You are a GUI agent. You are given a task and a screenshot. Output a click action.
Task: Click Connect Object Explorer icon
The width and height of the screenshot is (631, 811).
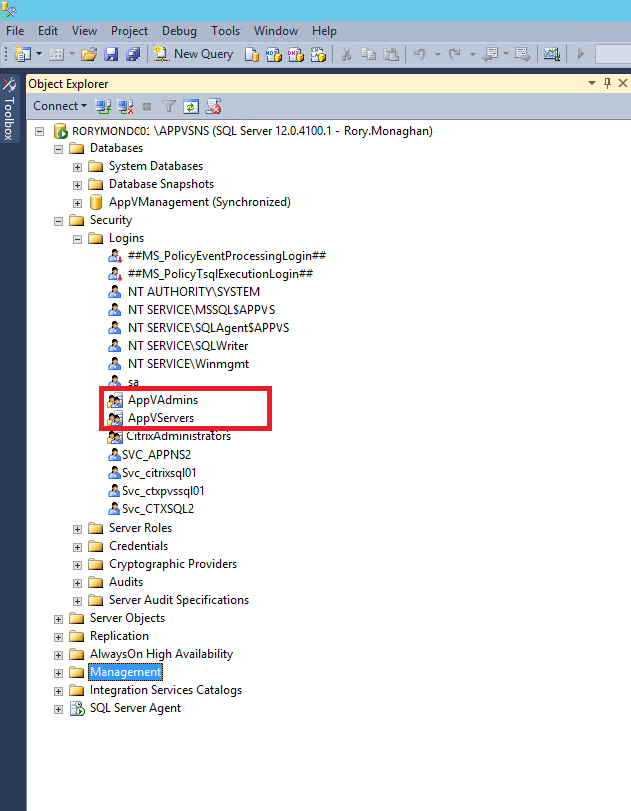click(103, 107)
